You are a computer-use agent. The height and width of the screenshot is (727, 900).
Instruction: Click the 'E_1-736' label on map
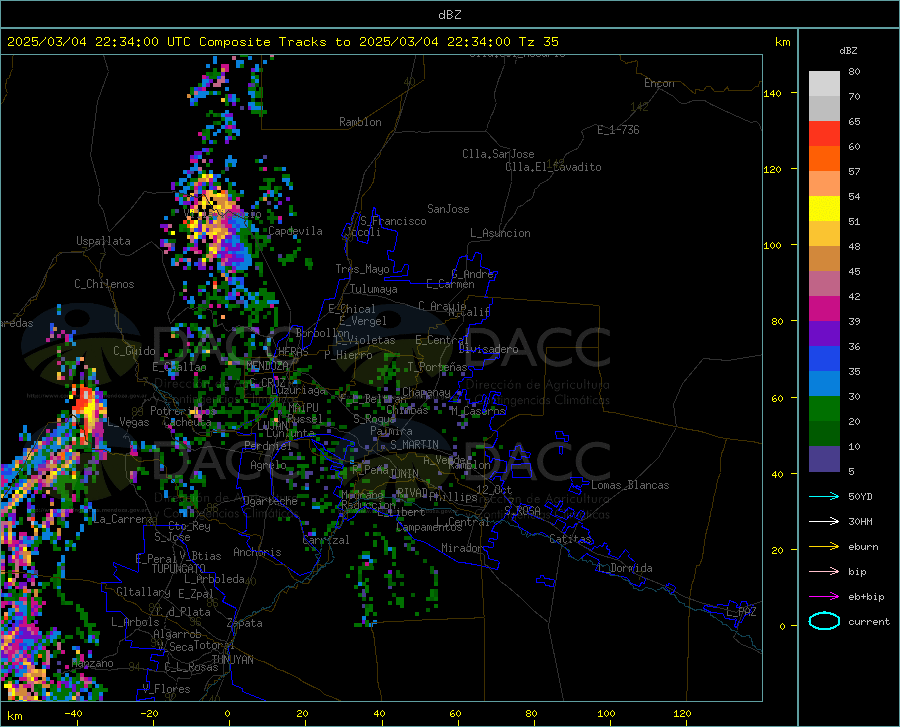pos(618,130)
